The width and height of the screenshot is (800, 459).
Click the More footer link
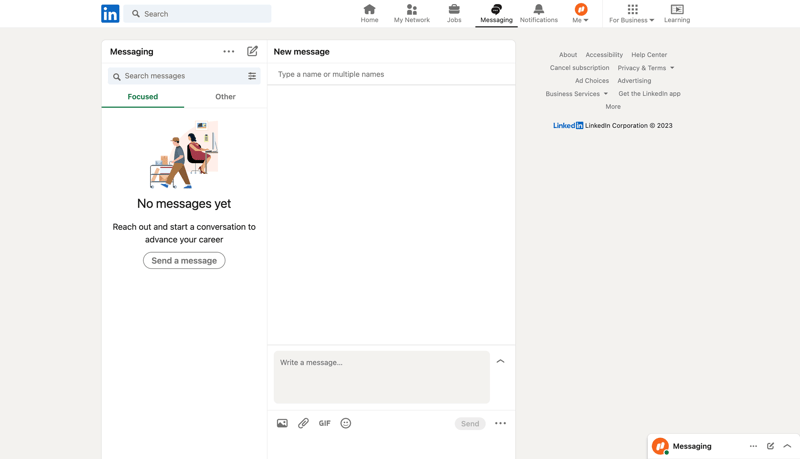pyautogui.click(x=613, y=107)
